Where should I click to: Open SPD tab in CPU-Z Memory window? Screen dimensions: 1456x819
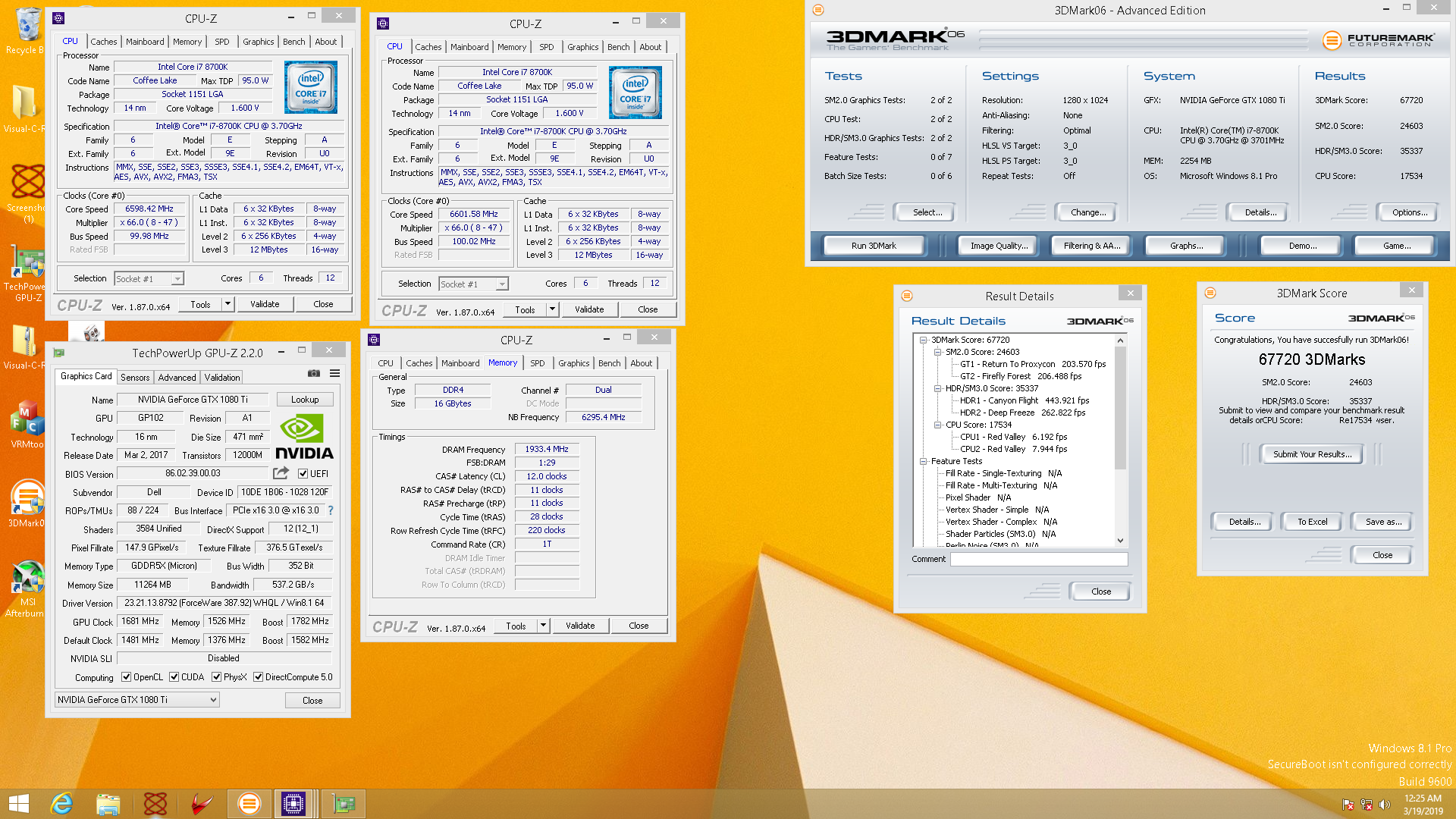click(538, 363)
